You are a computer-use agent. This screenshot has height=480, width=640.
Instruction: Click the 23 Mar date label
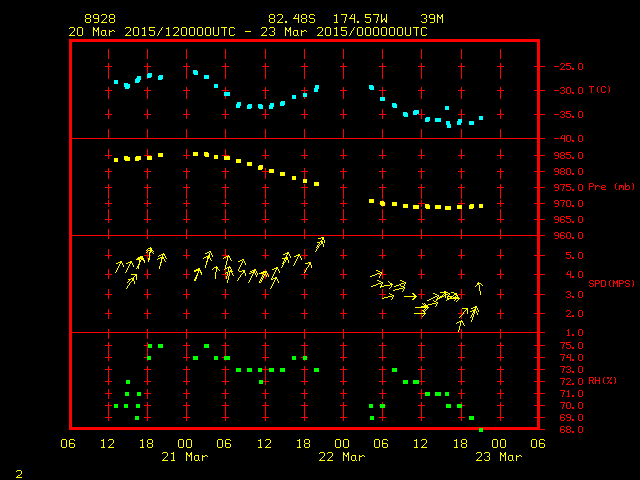pyautogui.click(x=499, y=457)
